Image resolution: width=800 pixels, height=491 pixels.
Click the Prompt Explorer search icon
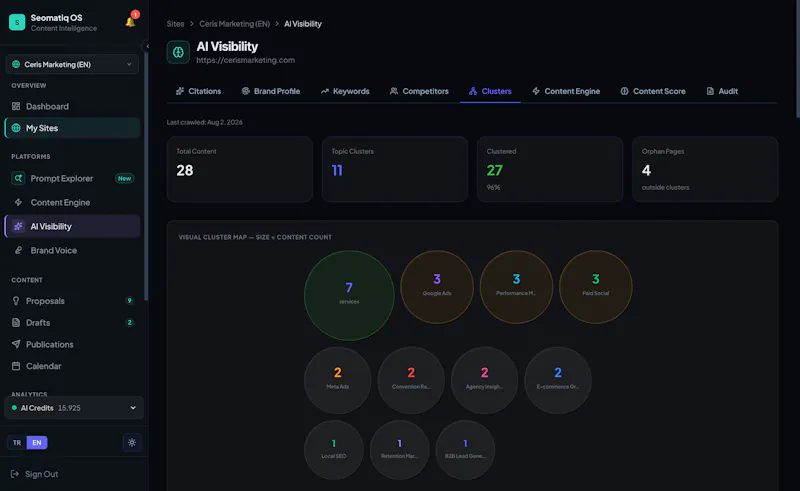pos(18,178)
